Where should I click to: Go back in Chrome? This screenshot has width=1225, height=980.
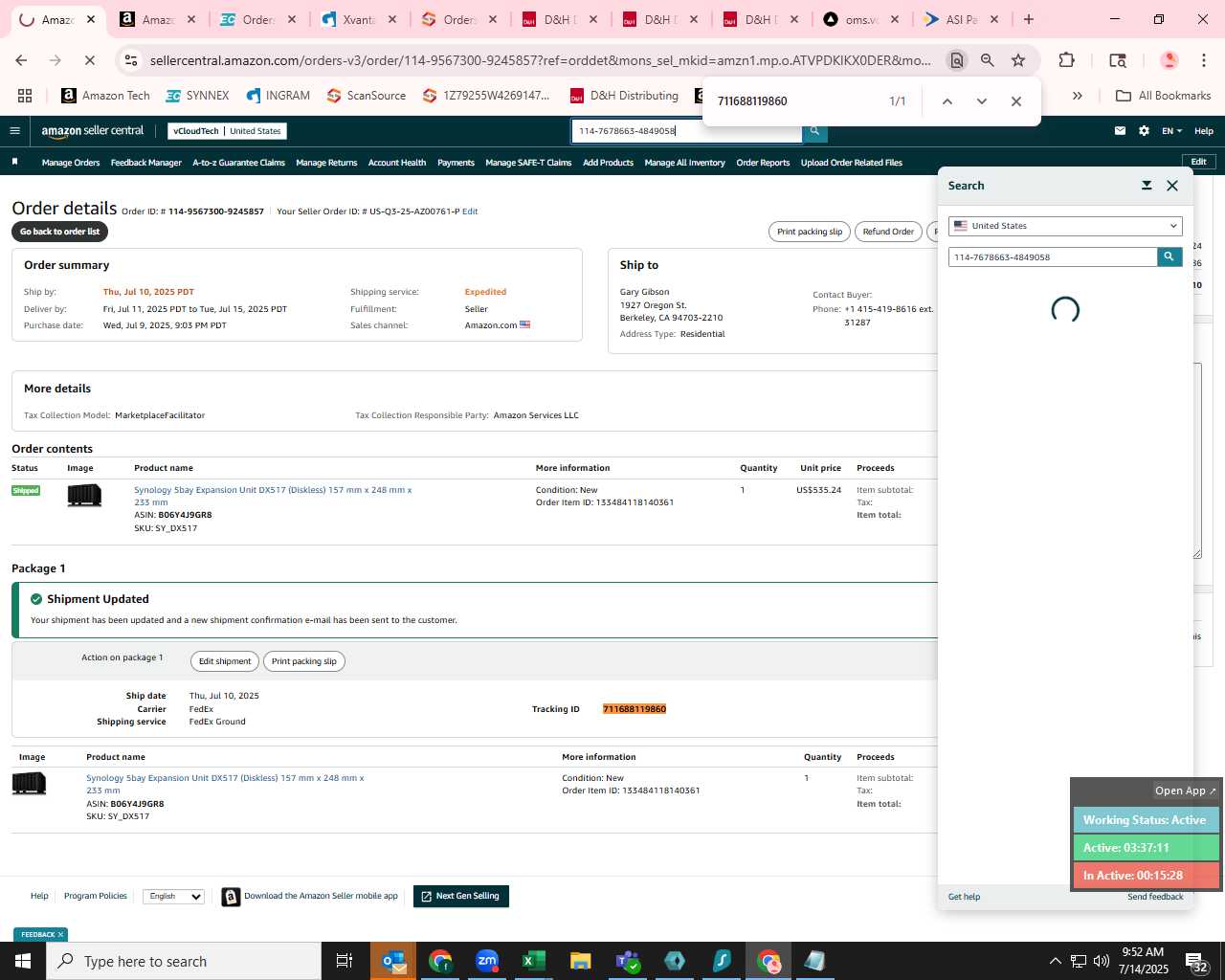(x=21, y=60)
